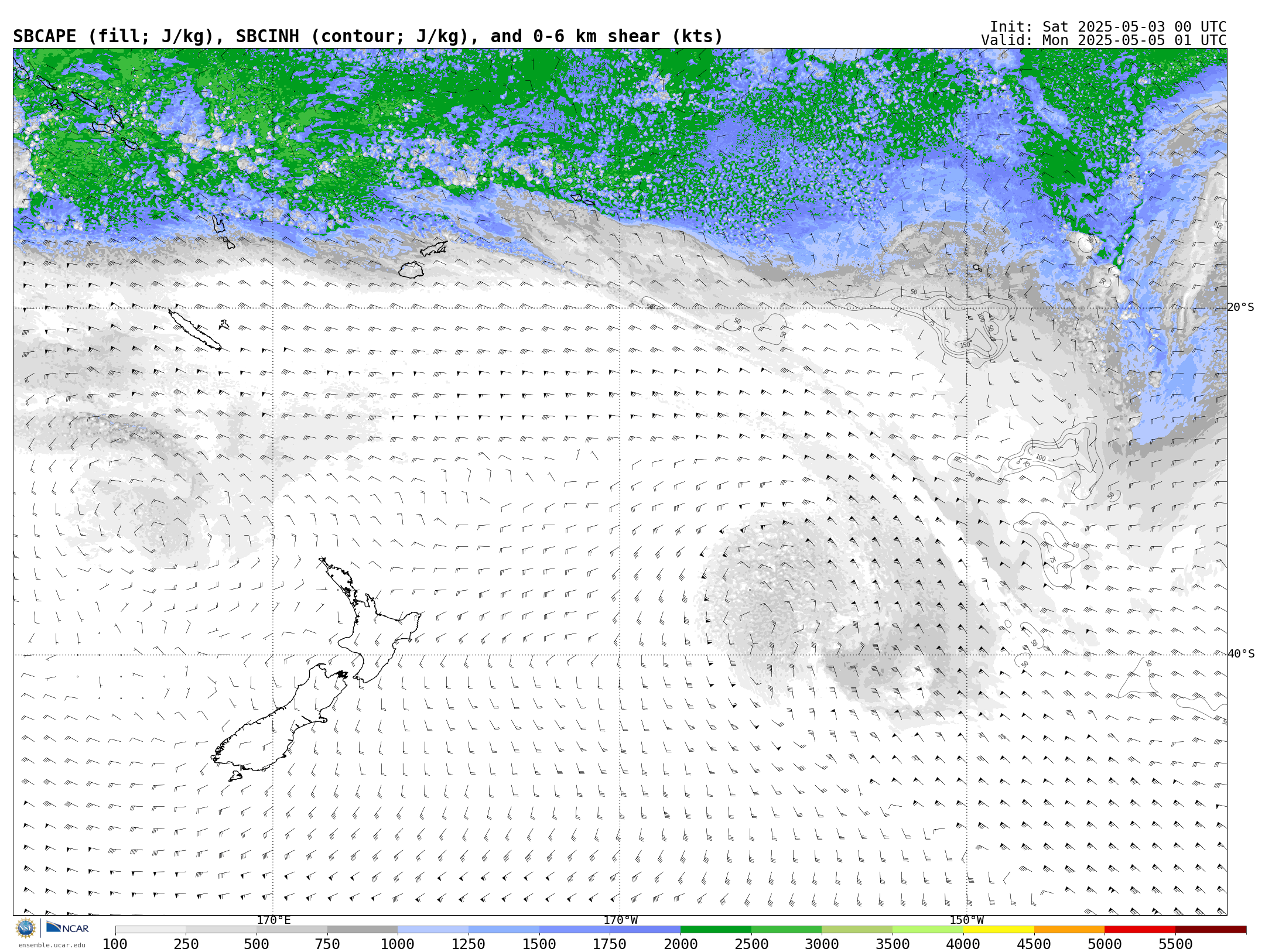Click the colorbar label 3500
The width and height of the screenshot is (1265, 952).
(893, 944)
